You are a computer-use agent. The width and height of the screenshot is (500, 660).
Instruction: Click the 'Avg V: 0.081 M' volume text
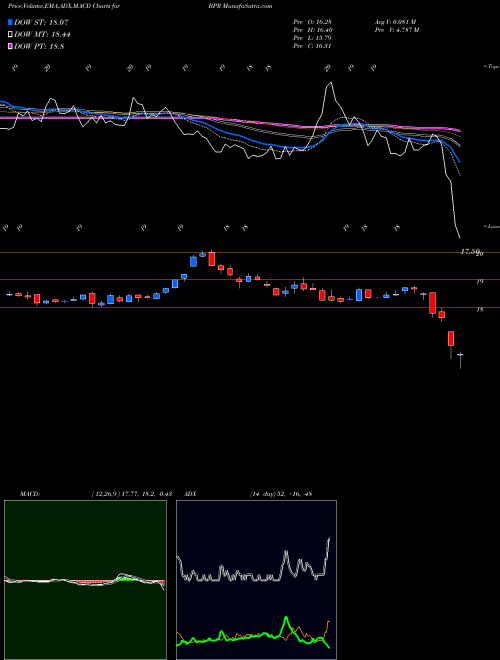click(395, 22)
